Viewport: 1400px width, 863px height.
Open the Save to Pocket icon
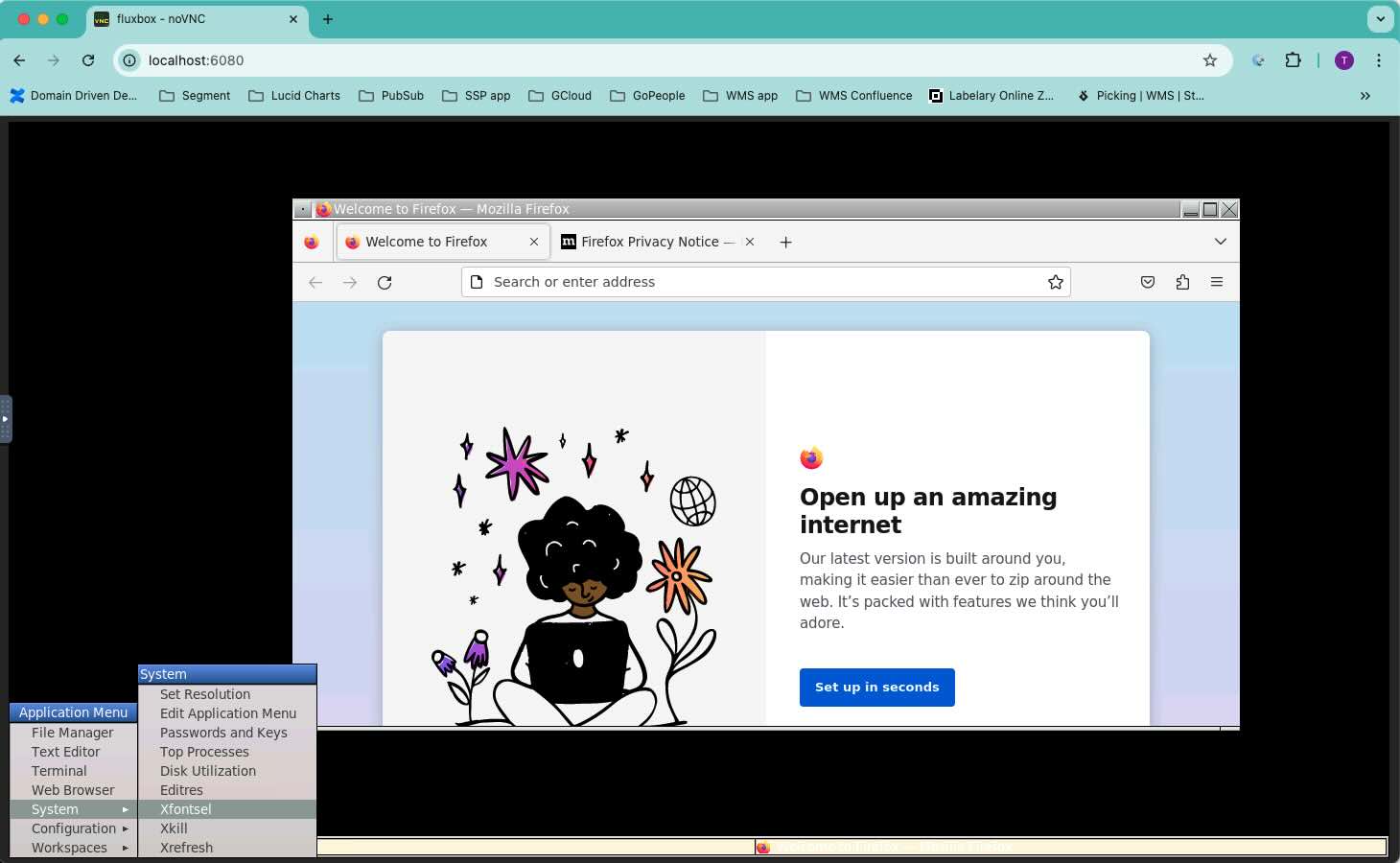(1148, 282)
